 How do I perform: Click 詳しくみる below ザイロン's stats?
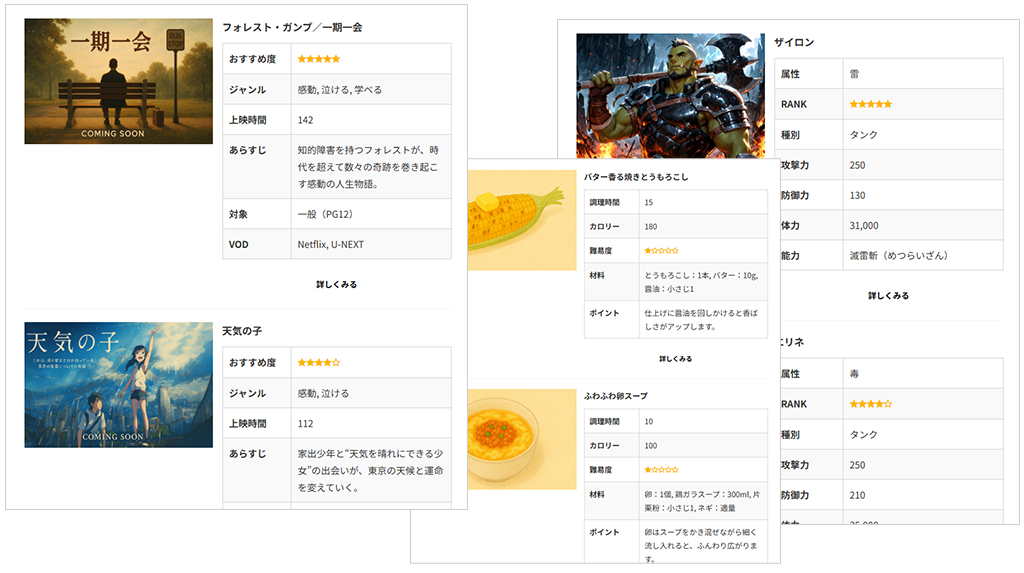[x=888, y=296]
